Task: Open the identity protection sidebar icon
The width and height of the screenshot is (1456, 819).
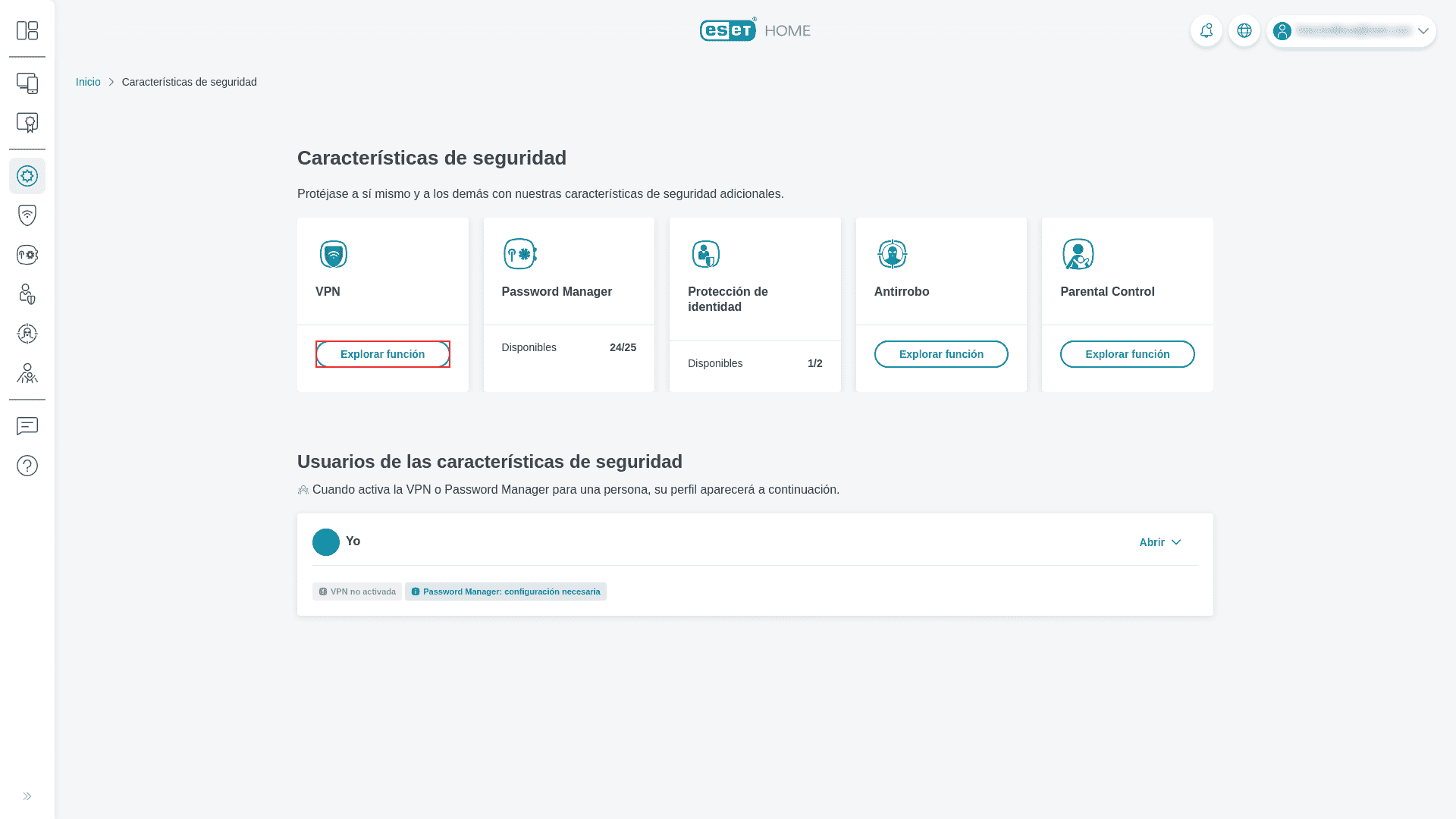Action: (x=27, y=294)
